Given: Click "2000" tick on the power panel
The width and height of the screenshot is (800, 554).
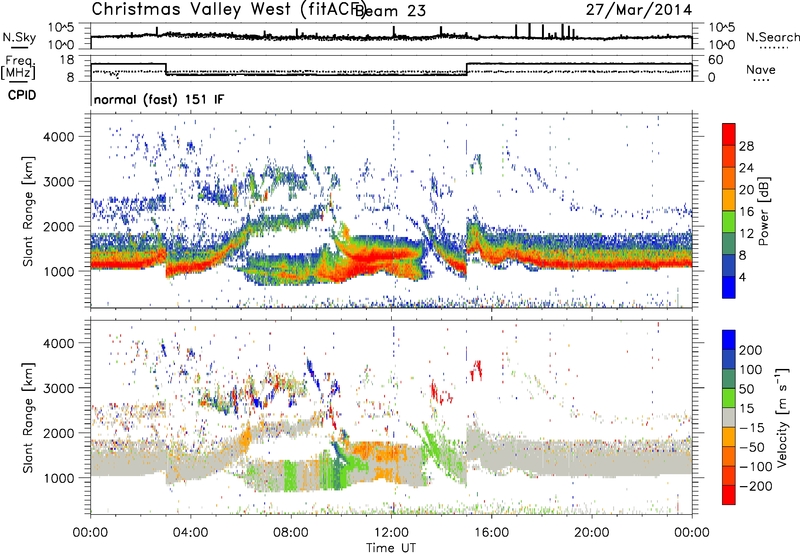Looking at the screenshot, I should tap(59, 226).
